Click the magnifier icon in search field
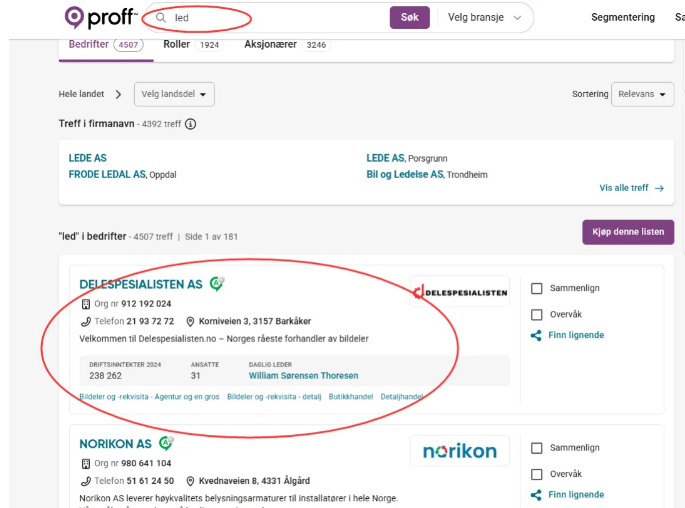Image resolution: width=685 pixels, height=508 pixels. (161, 17)
